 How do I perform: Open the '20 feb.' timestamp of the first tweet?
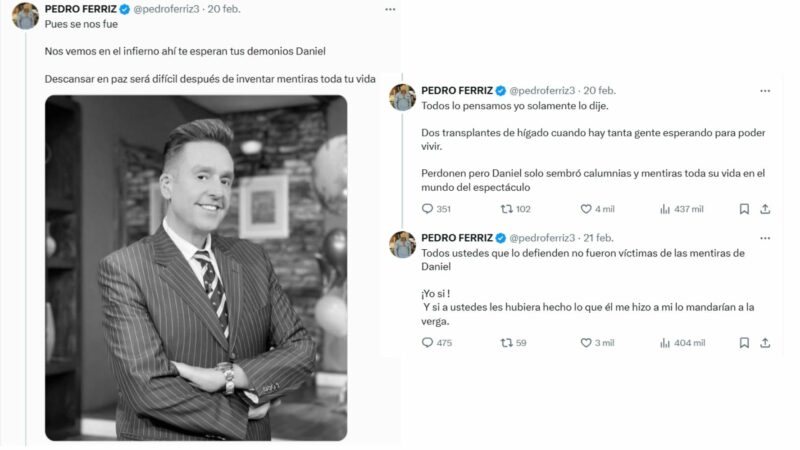224,9
